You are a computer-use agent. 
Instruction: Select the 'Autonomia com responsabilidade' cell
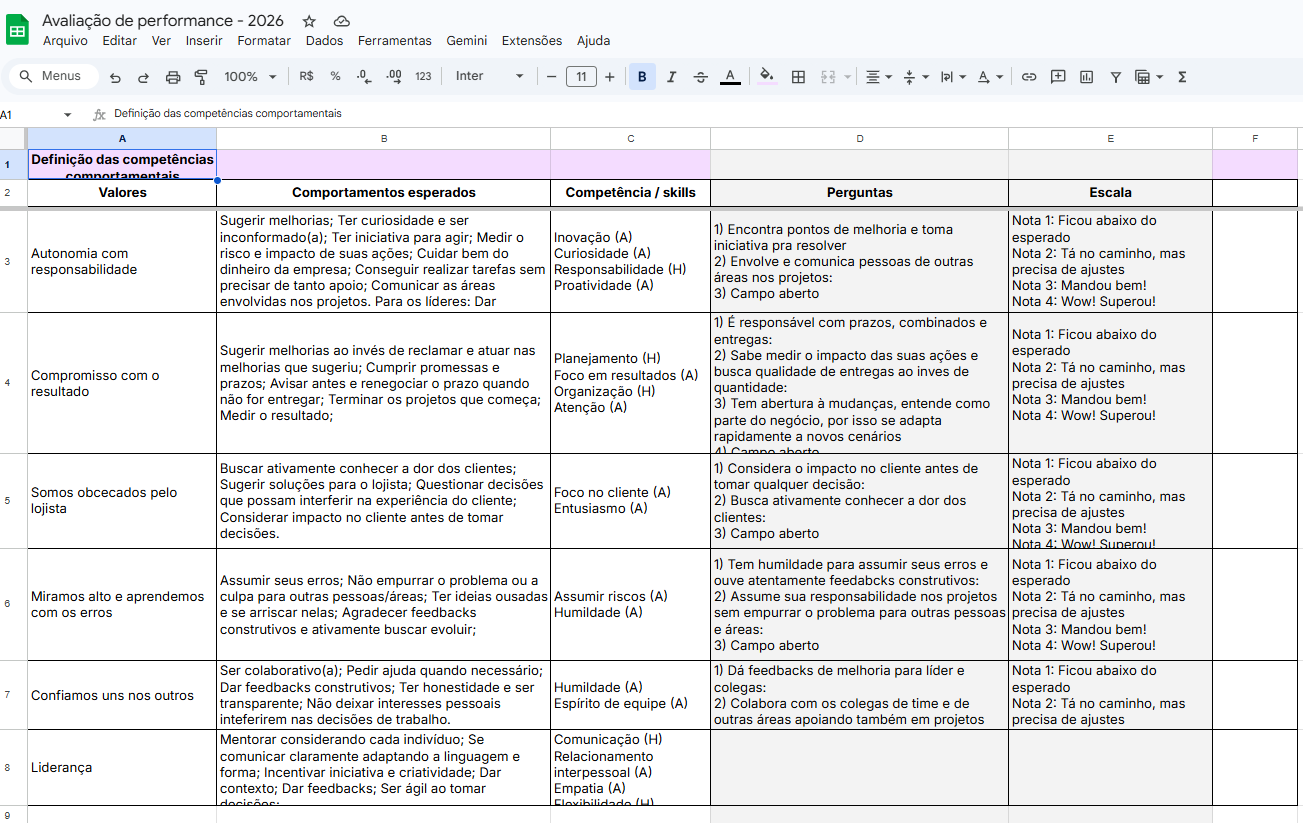tap(122, 261)
